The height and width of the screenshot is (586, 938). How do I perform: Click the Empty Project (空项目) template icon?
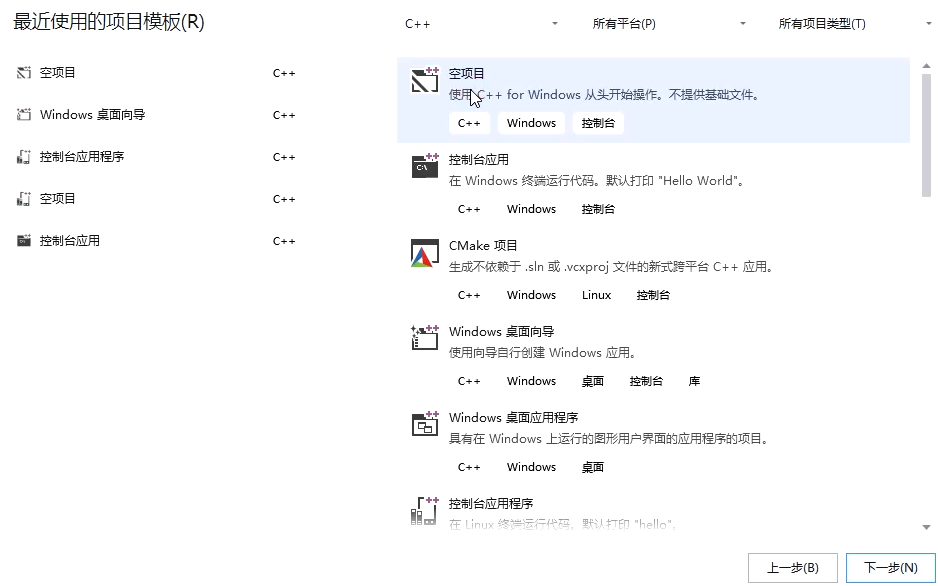[425, 81]
